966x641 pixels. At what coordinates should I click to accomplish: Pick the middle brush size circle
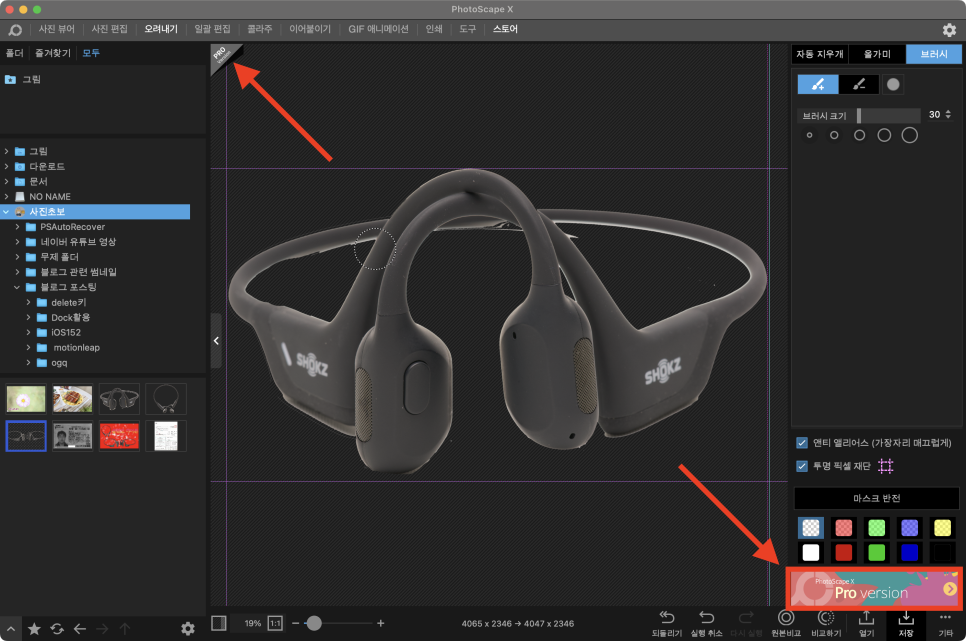[x=859, y=135]
